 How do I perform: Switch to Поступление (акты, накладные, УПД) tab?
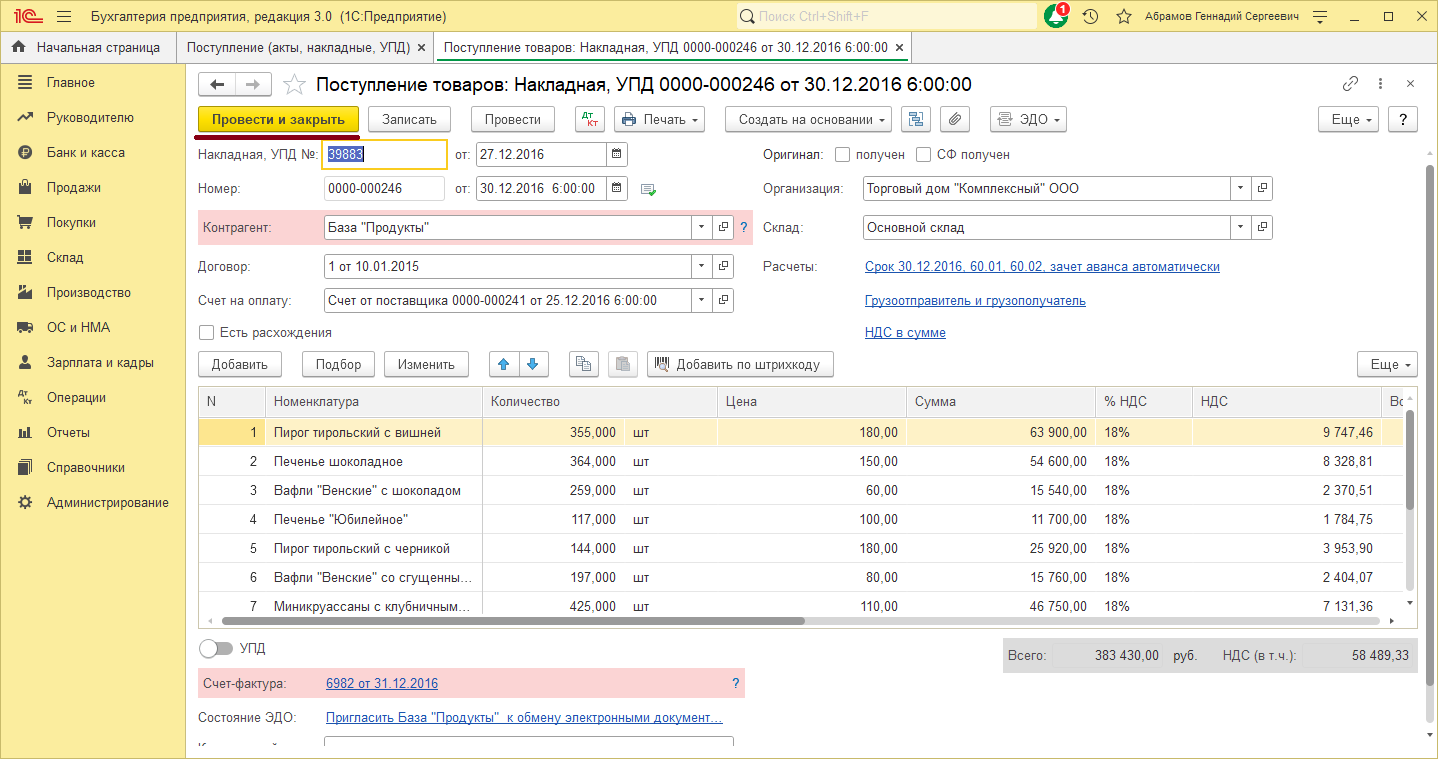click(297, 47)
